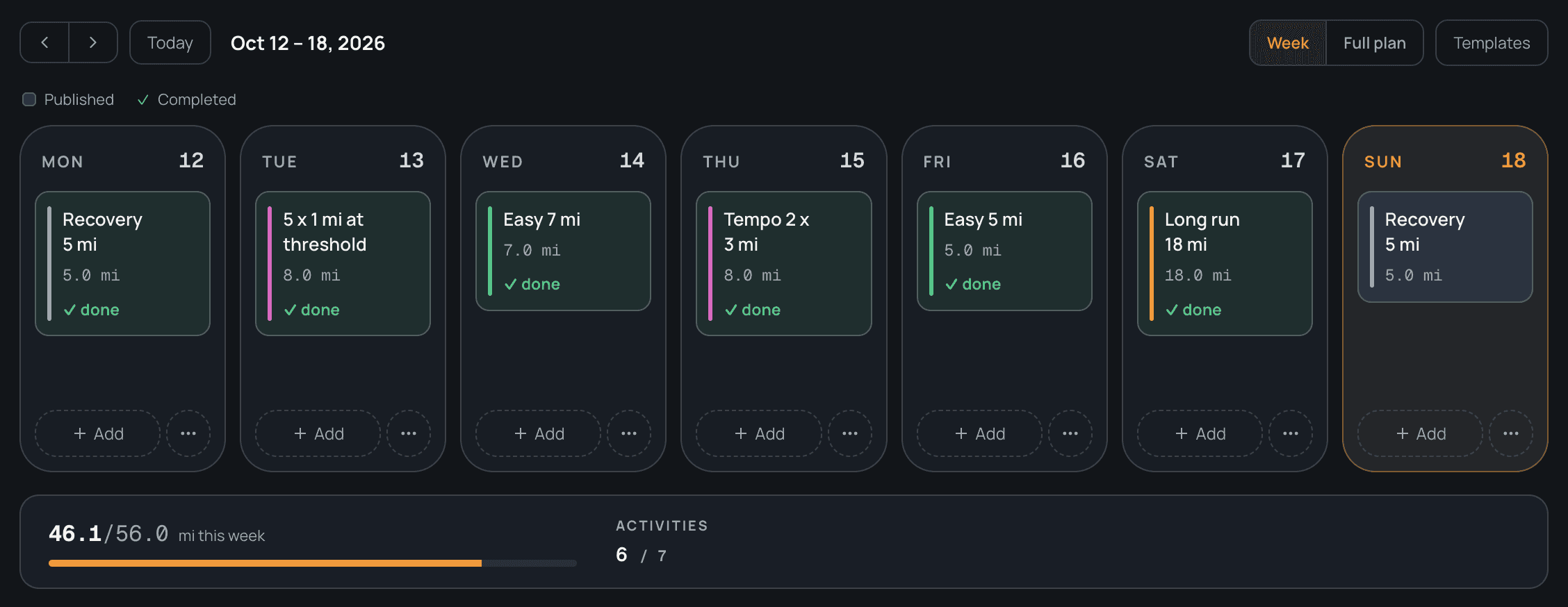Add activity on Friday 16

(980, 433)
